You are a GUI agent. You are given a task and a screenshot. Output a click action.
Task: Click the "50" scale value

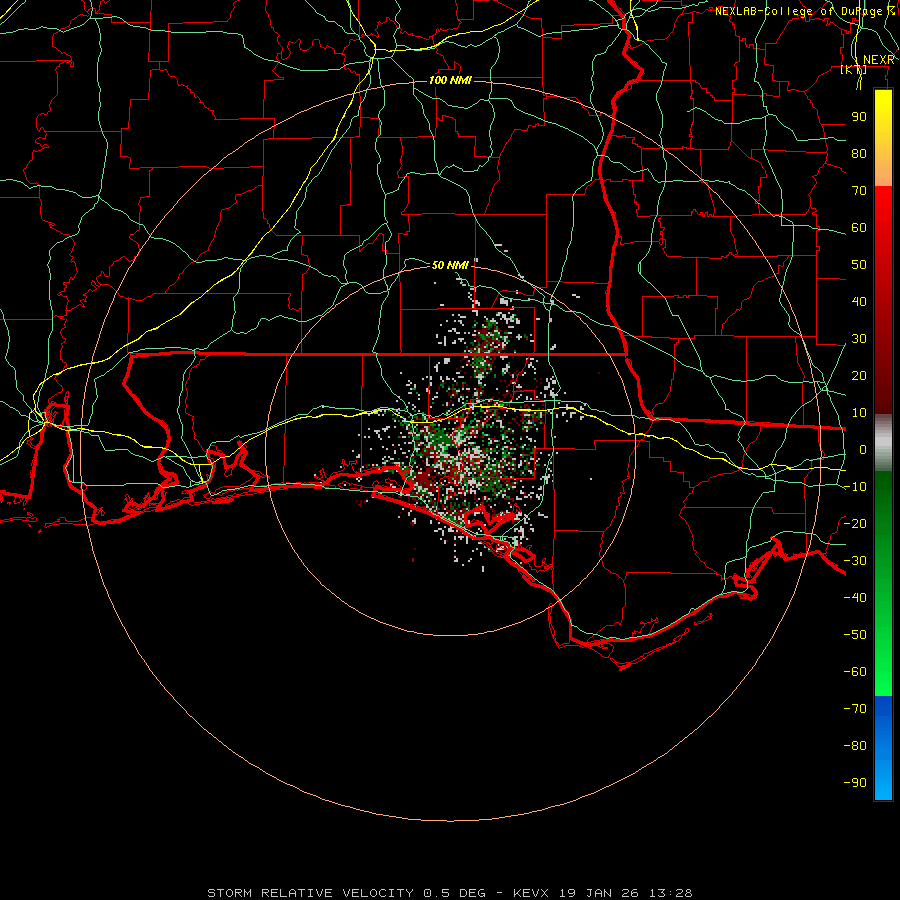(x=859, y=265)
